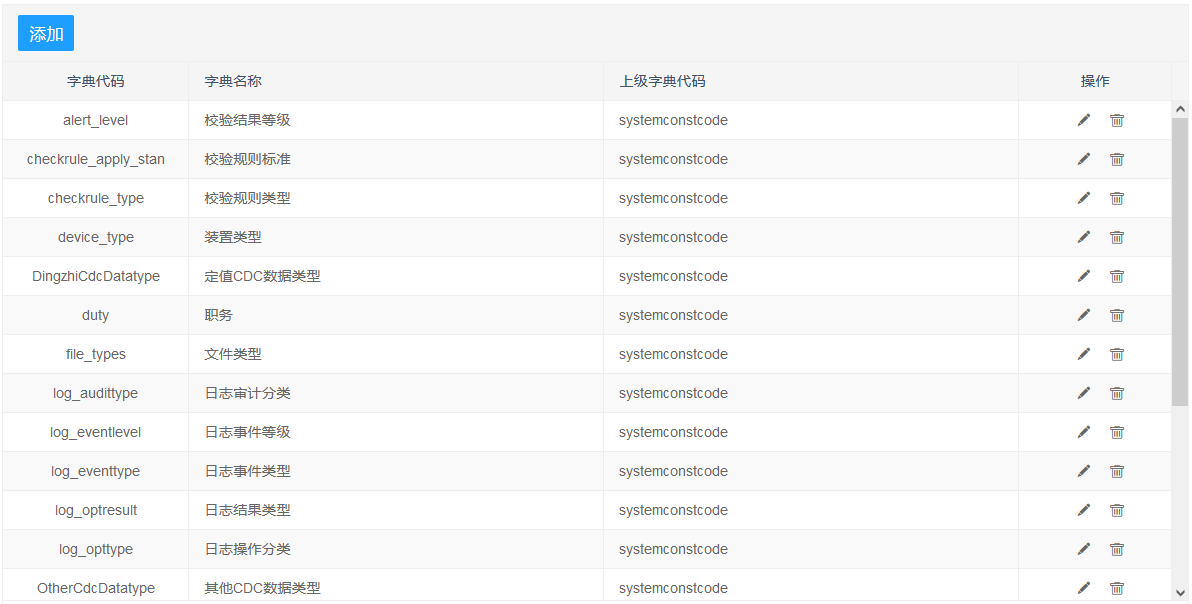Click the 添加 button
Screen dimensions: 1192x604
[x=46, y=33]
